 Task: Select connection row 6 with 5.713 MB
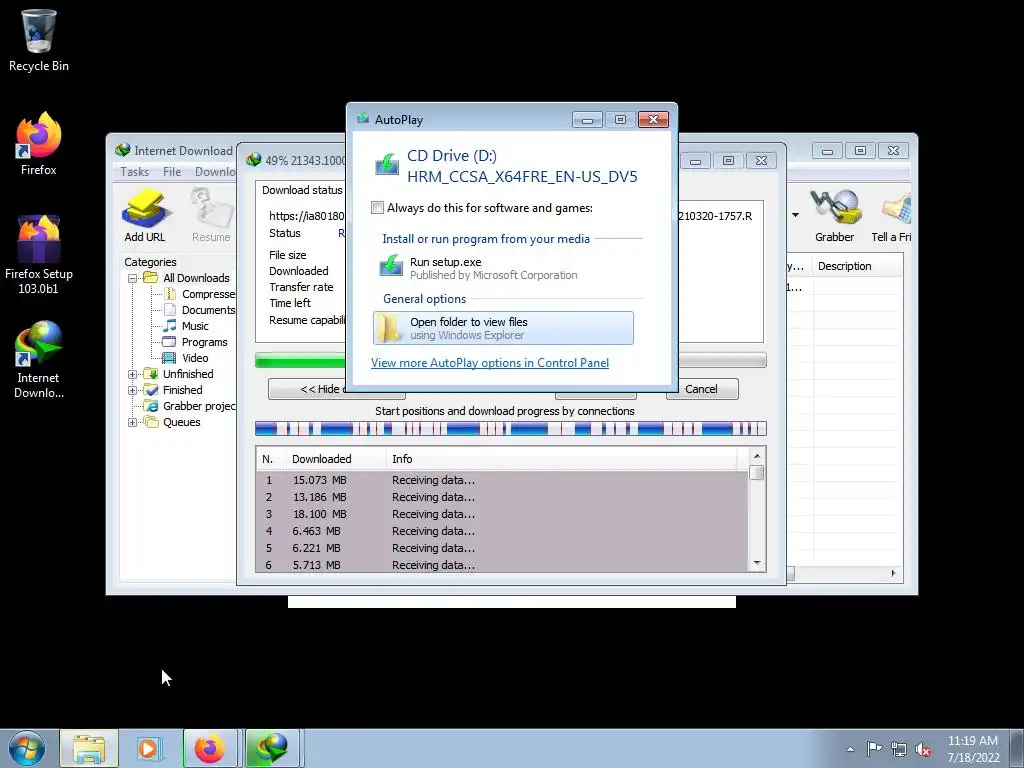tap(502, 565)
